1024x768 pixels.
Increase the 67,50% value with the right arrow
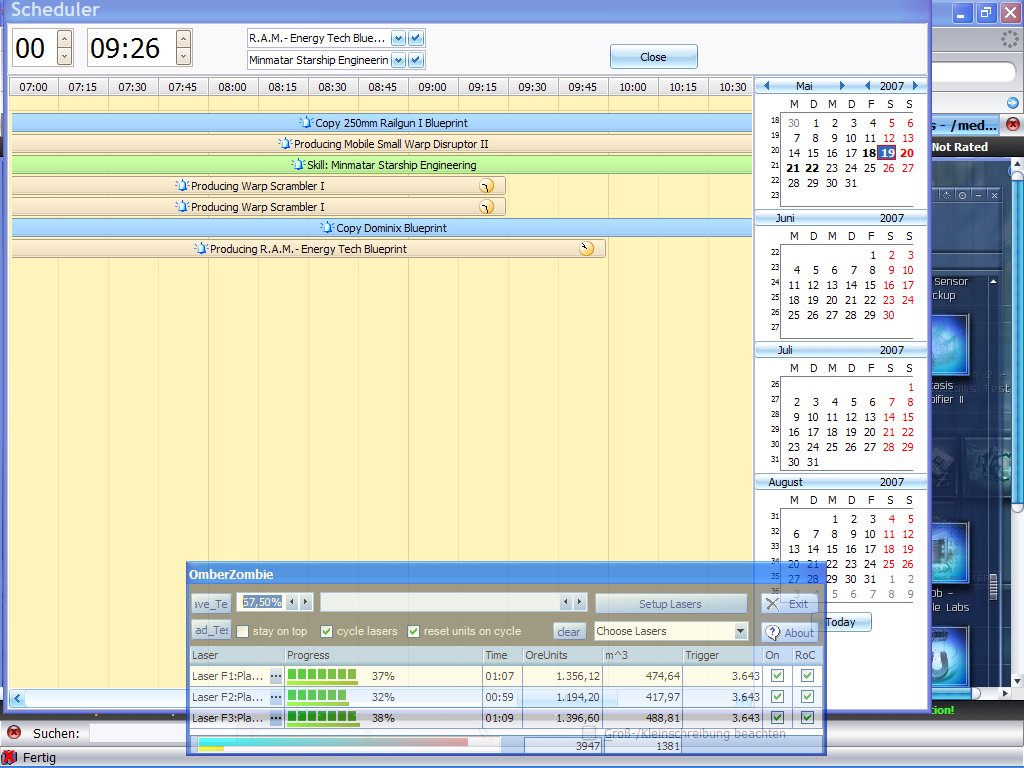pos(305,602)
